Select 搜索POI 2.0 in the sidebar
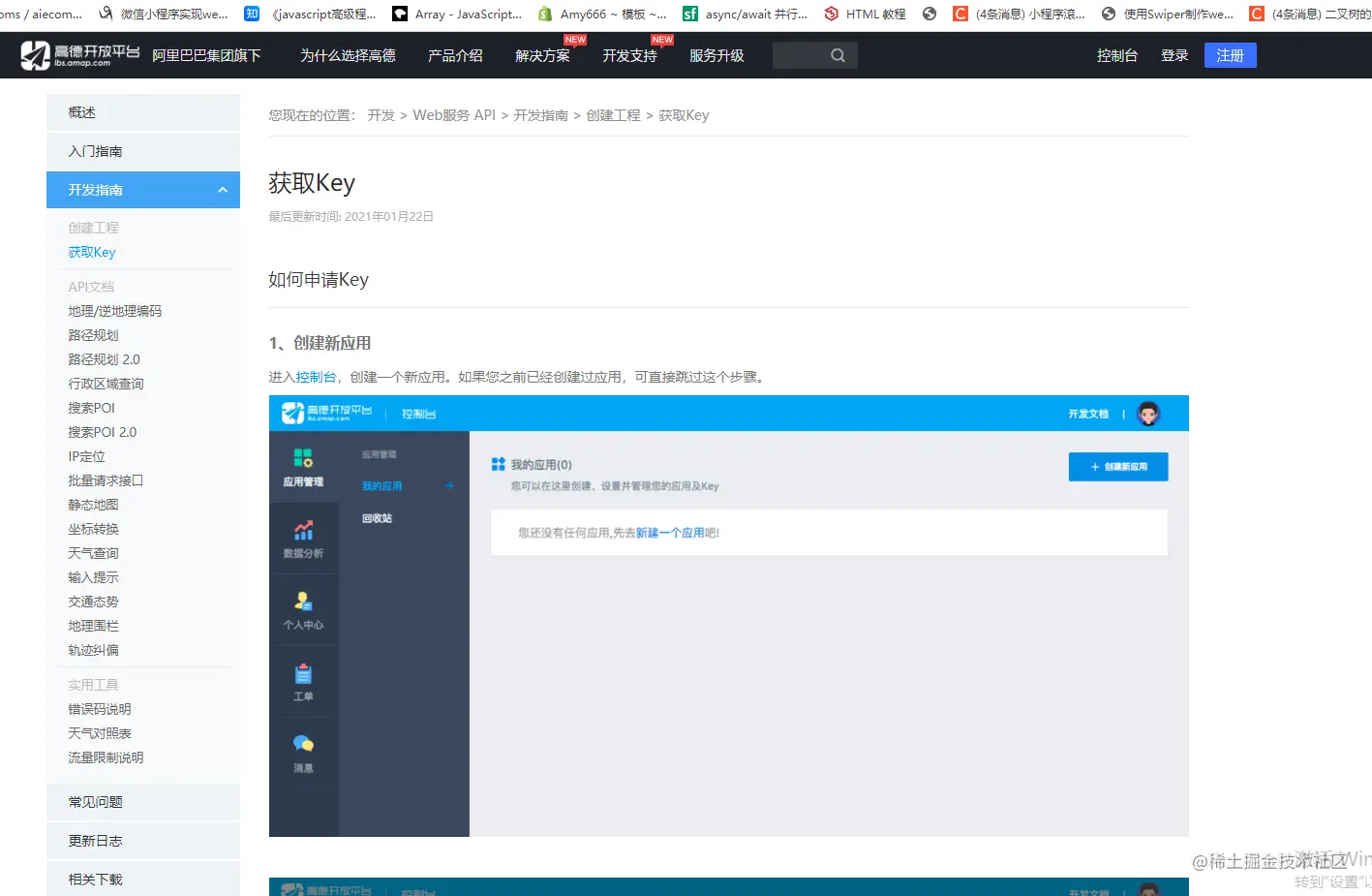 pos(102,431)
